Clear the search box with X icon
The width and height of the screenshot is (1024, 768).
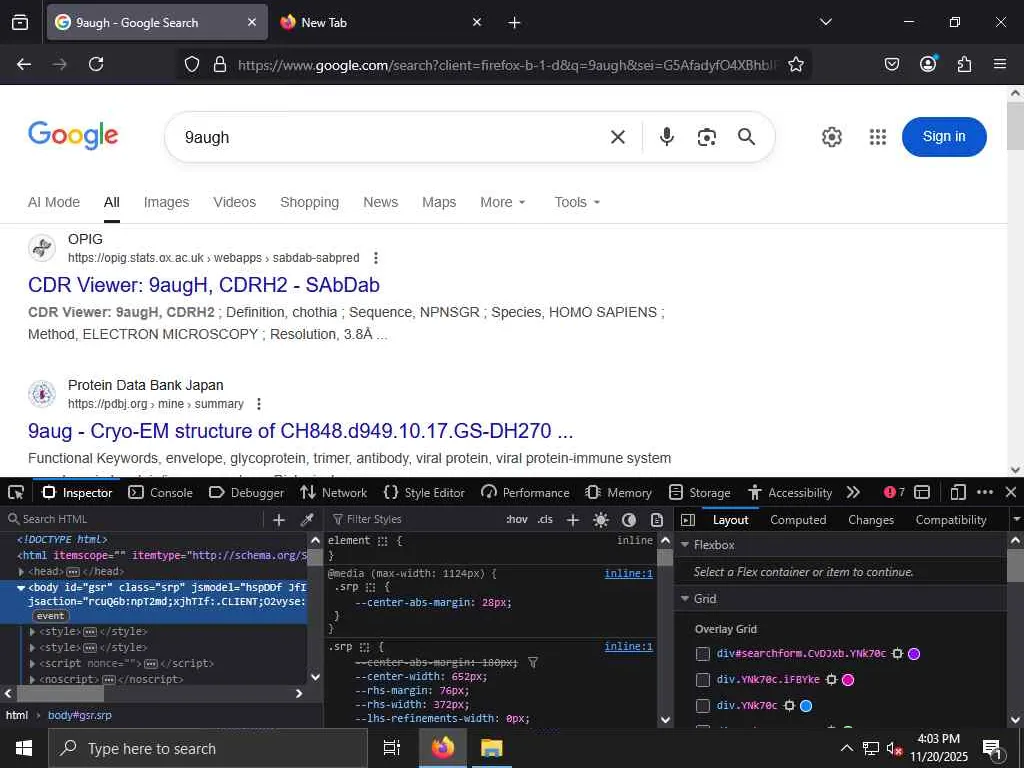point(618,137)
